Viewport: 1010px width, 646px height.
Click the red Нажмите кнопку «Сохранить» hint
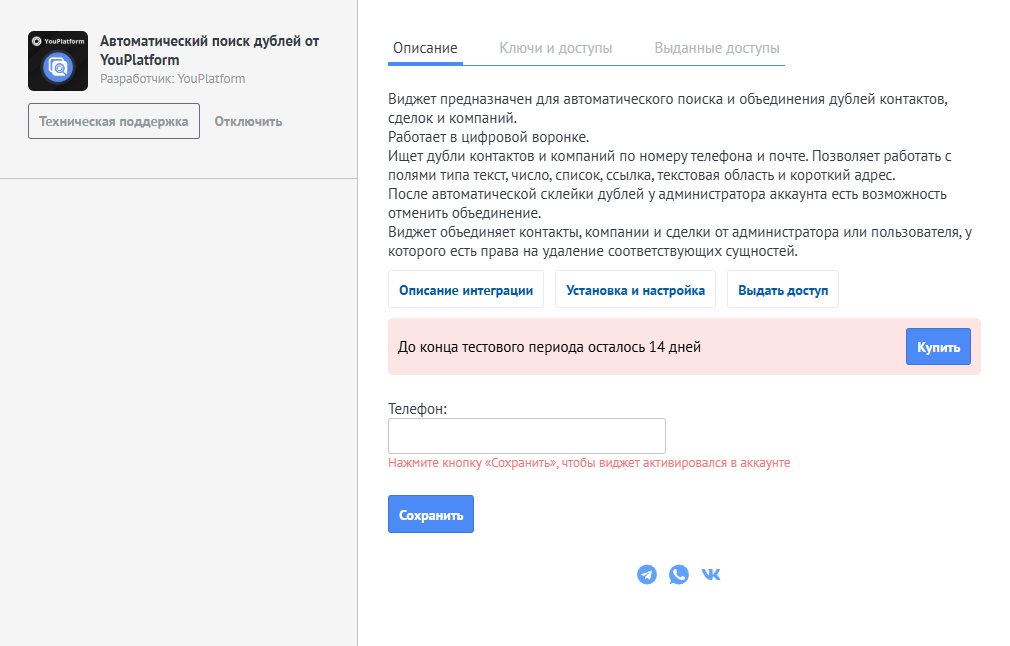tap(589, 463)
